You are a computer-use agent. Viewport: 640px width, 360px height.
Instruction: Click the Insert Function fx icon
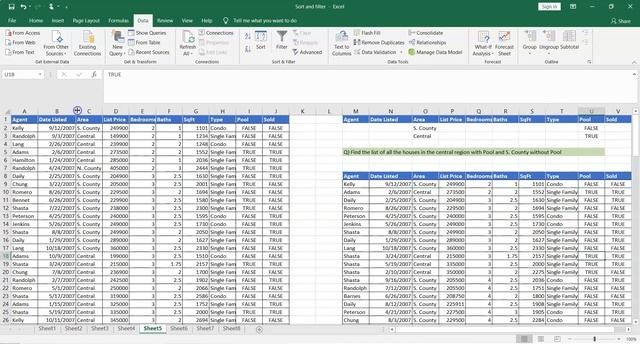[x=94, y=74]
